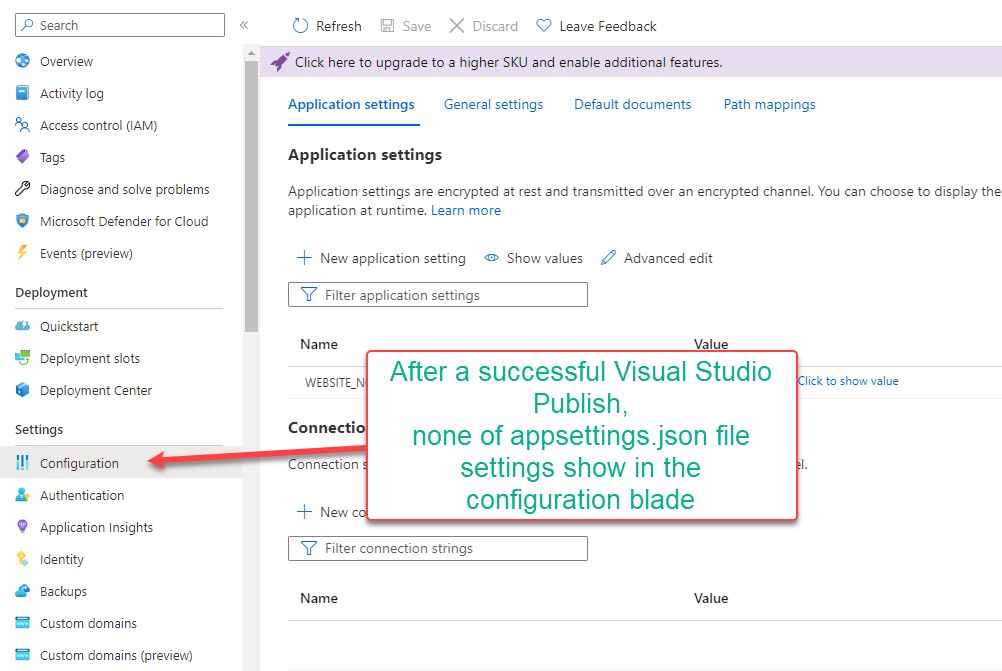The height and width of the screenshot is (671, 1002).
Task: Click the search magnifier icon in sidebar
Action: pyautogui.click(x=27, y=25)
